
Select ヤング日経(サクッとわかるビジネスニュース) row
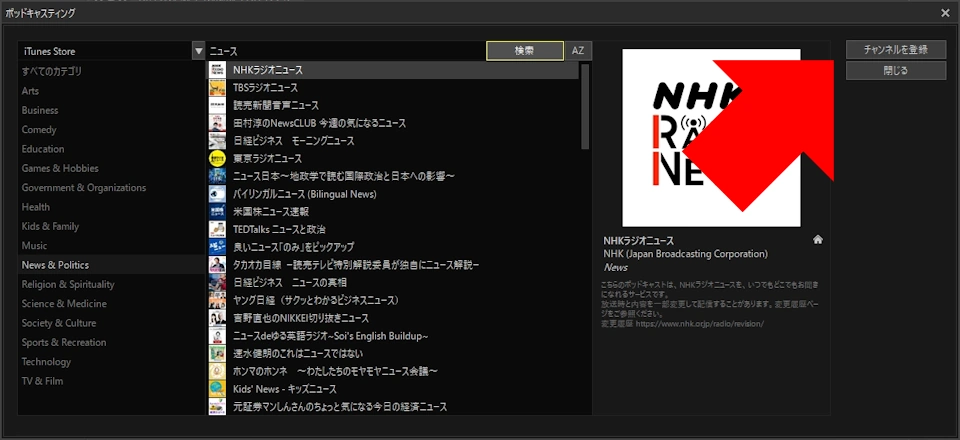coord(394,300)
